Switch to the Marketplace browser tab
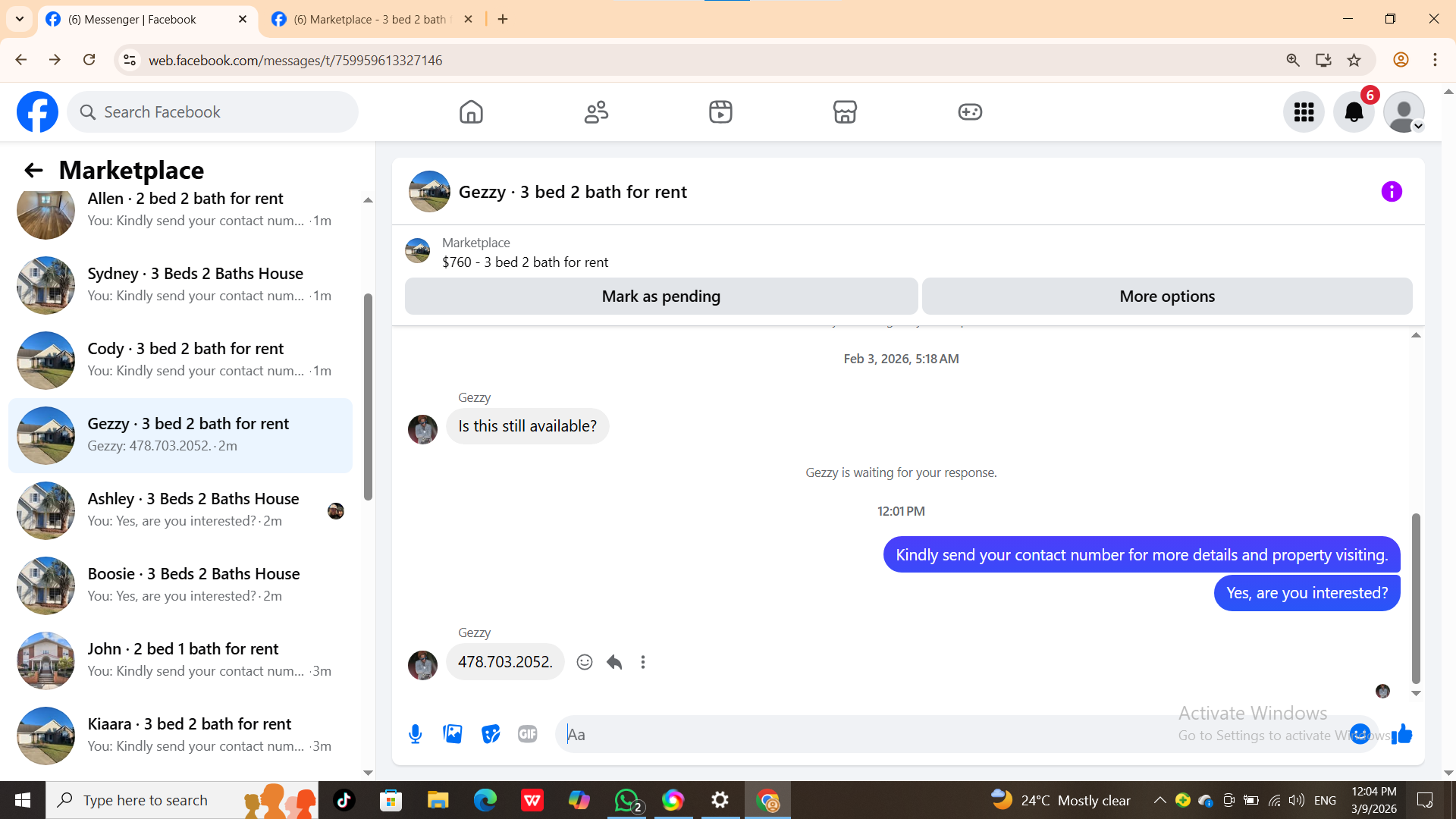 coord(370,20)
